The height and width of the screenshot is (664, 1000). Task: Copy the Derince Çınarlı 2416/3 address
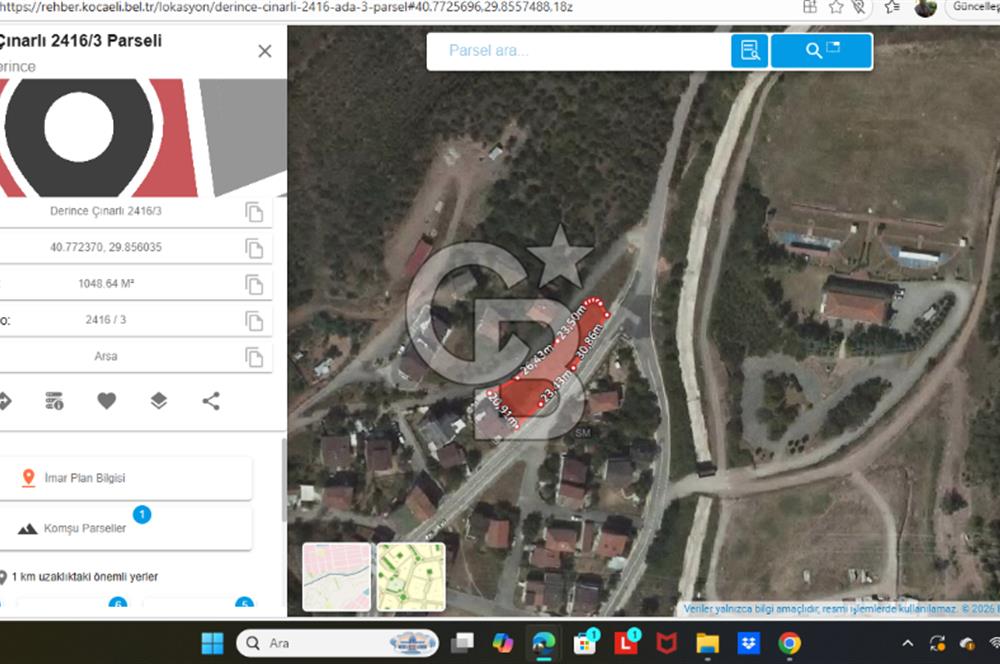[254, 212]
